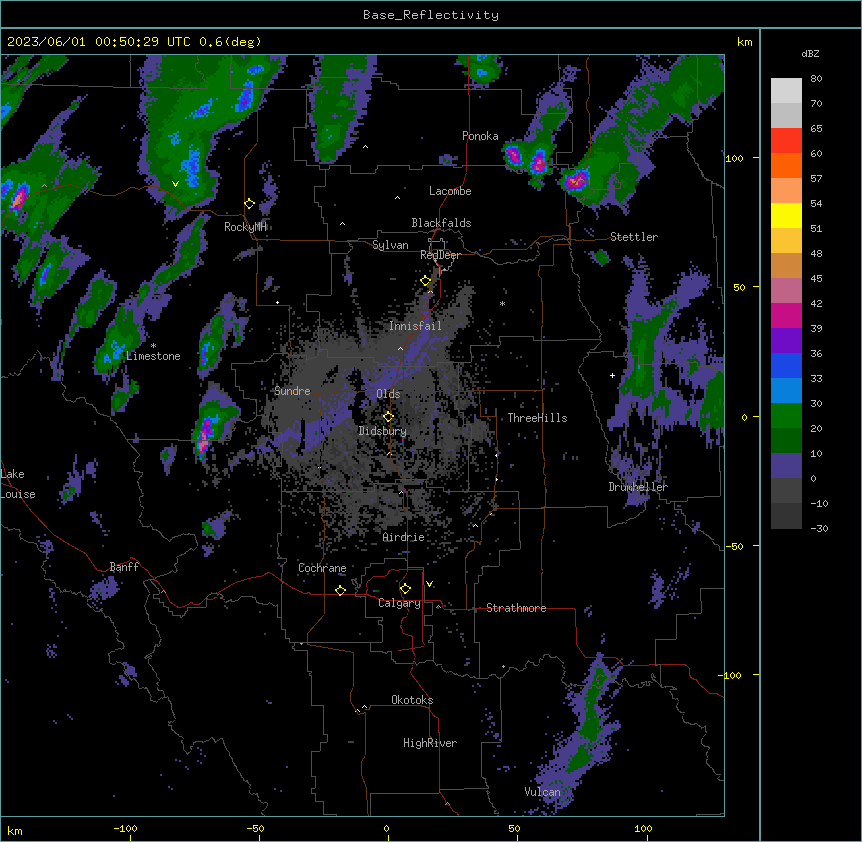This screenshot has width=862, height=842.
Task: Click yellow diamond marker above Calgary label
Action: click(405, 589)
